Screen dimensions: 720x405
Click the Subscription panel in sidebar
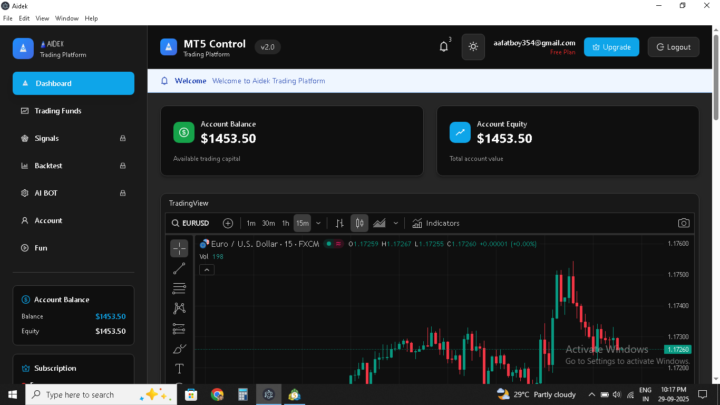click(73, 369)
